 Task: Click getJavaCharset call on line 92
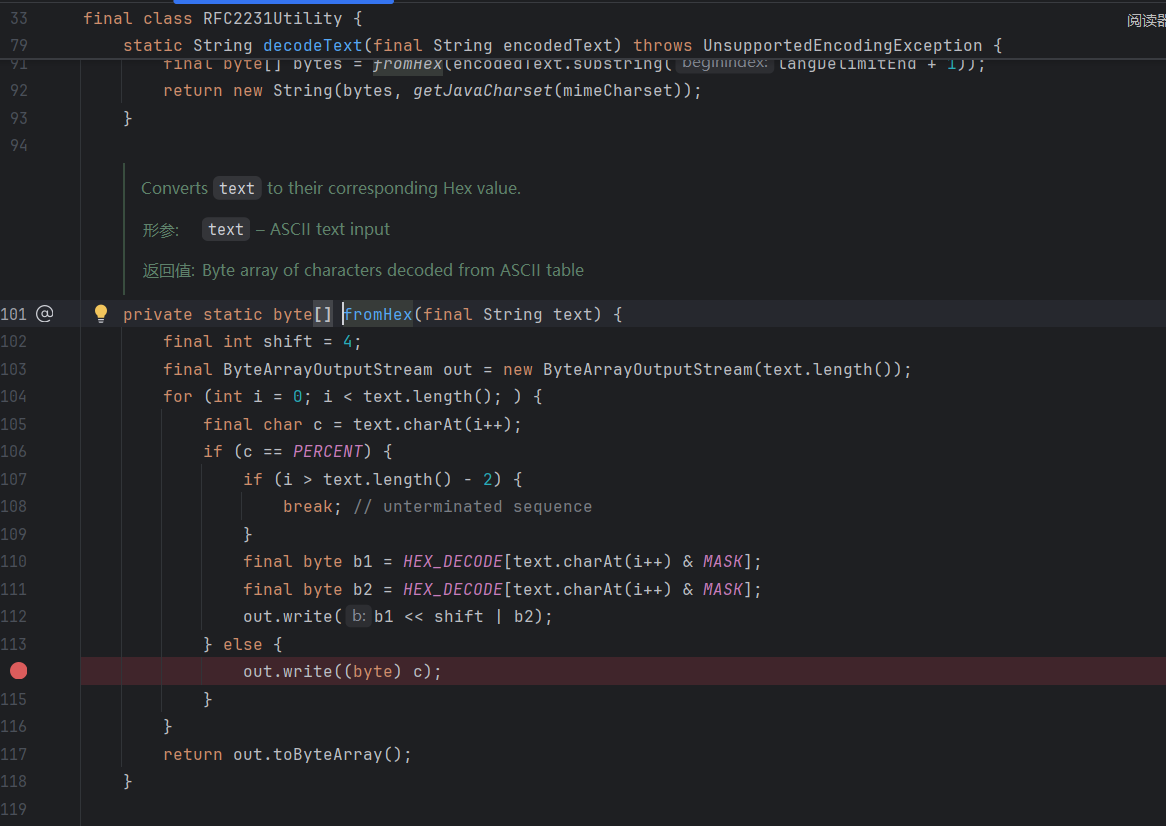click(x=483, y=91)
